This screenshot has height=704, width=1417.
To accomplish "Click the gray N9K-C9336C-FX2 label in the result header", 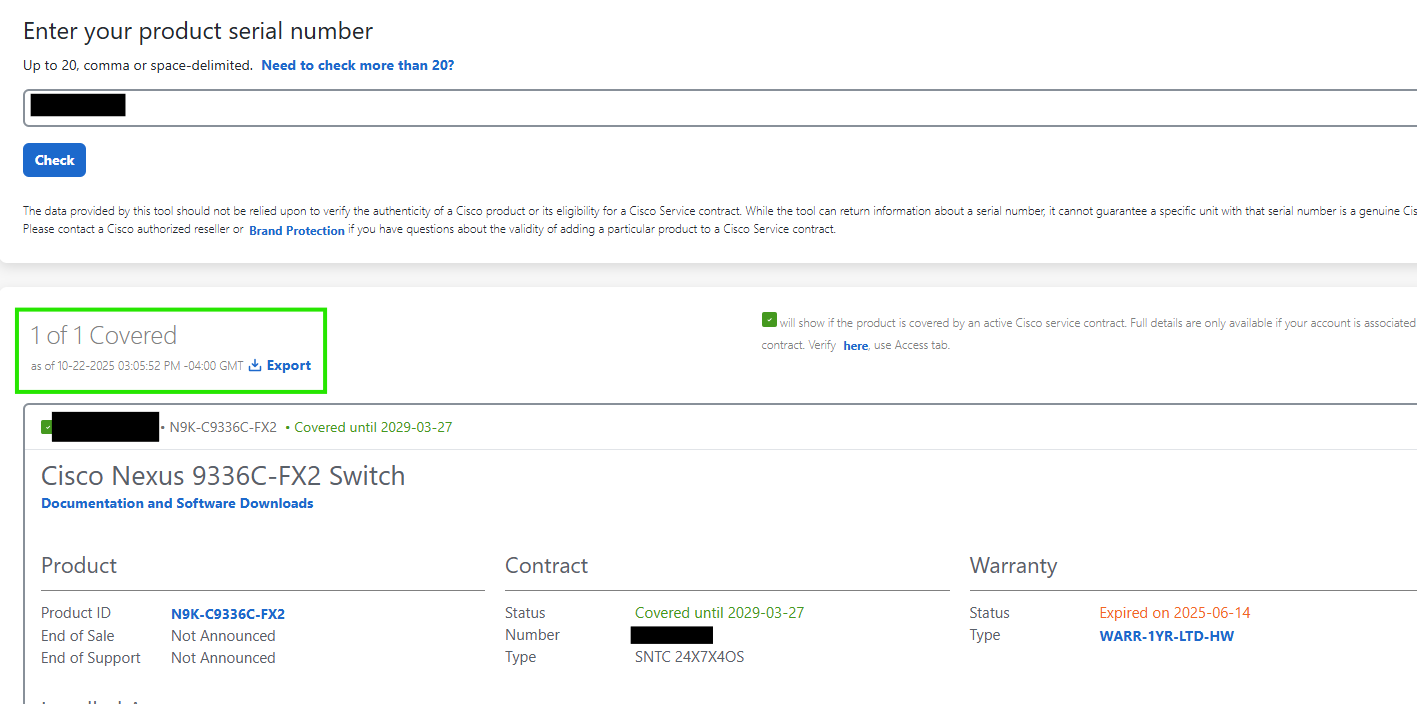I will [223, 427].
